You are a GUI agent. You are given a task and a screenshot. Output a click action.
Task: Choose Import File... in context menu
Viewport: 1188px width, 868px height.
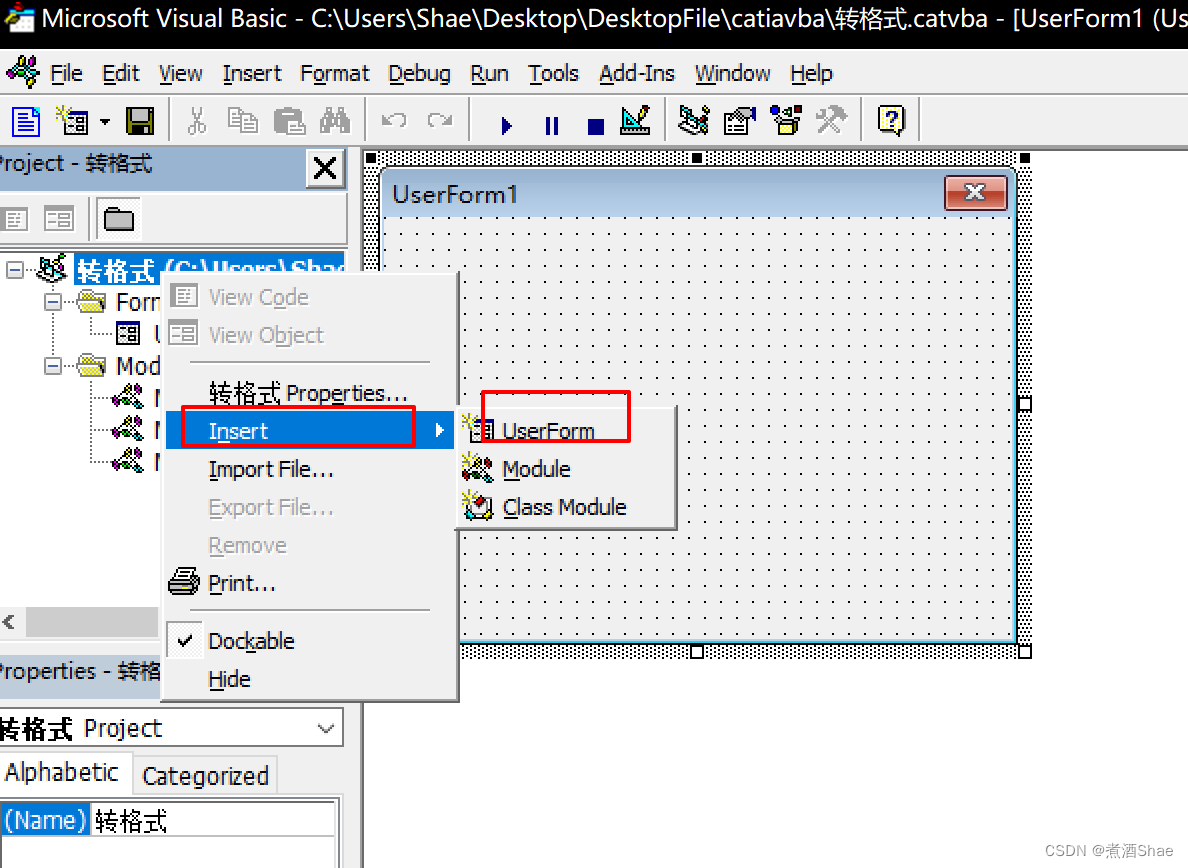310,469
